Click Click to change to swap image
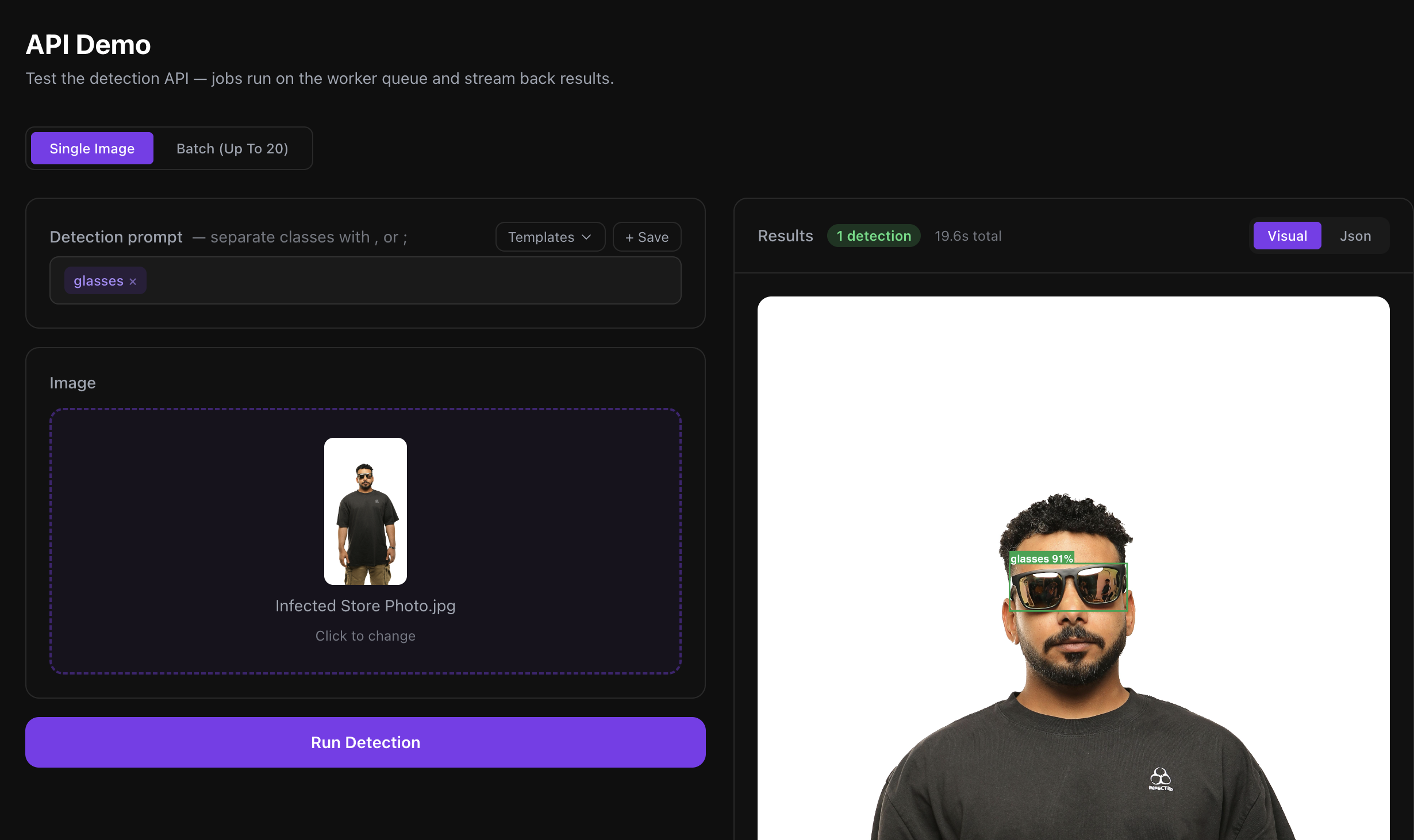 [365, 635]
